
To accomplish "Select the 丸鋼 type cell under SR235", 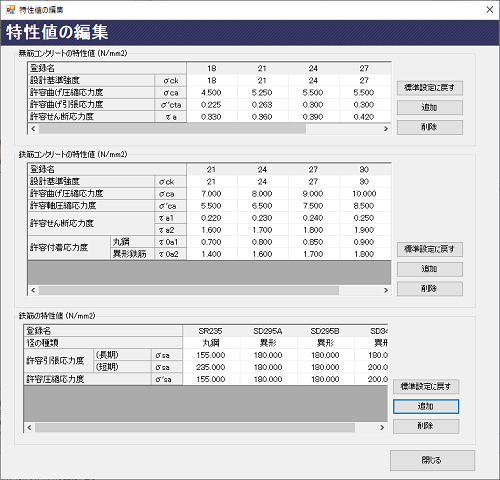I will (x=211, y=343).
